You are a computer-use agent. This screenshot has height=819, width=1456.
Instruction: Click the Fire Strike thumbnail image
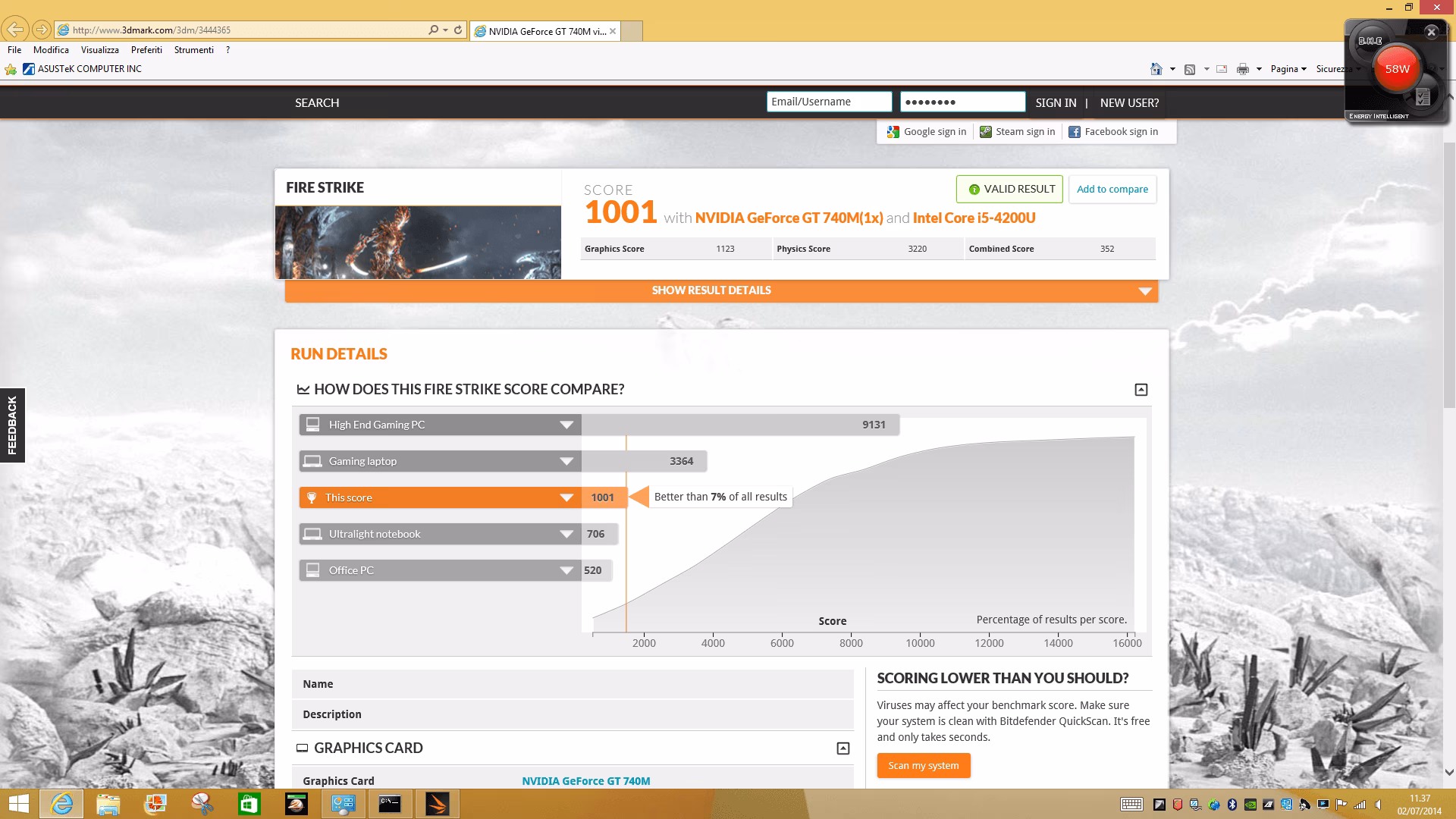click(x=418, y=242)
